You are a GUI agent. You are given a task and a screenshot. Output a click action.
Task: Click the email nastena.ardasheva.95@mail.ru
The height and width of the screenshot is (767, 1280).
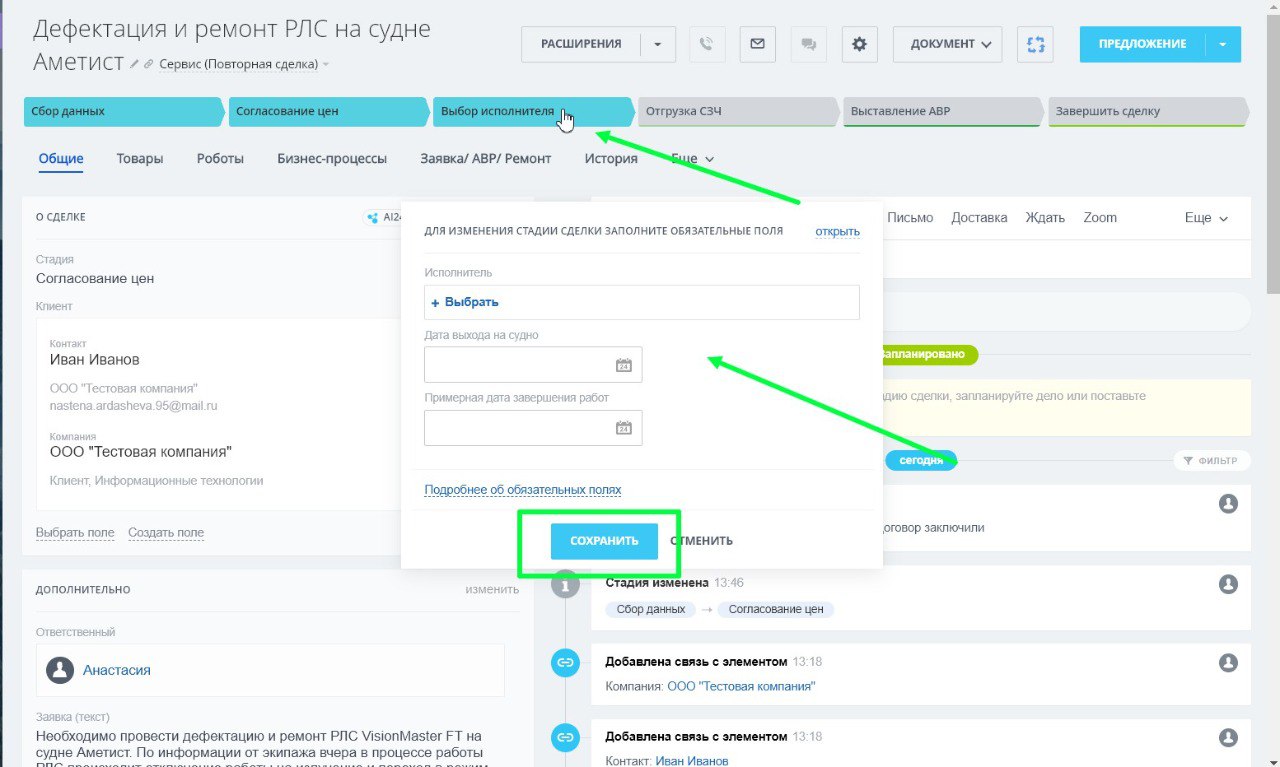click(x=134, y=406)
